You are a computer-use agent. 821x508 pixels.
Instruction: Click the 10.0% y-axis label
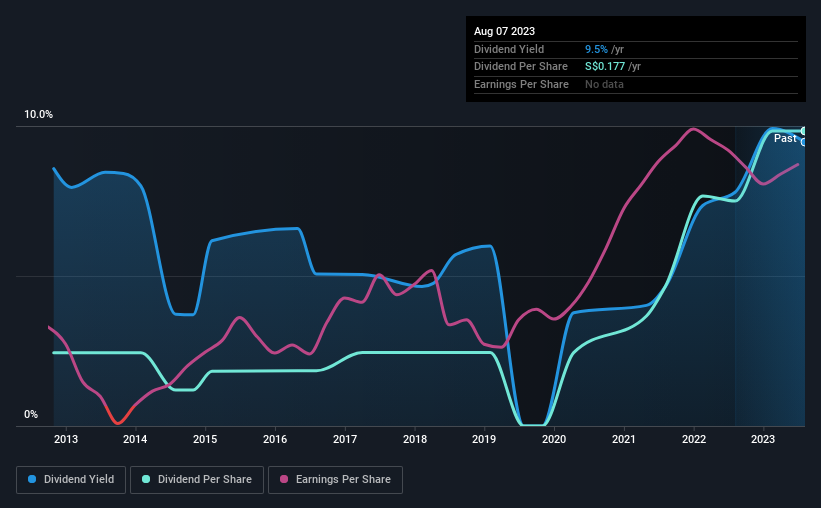point(38,114)
